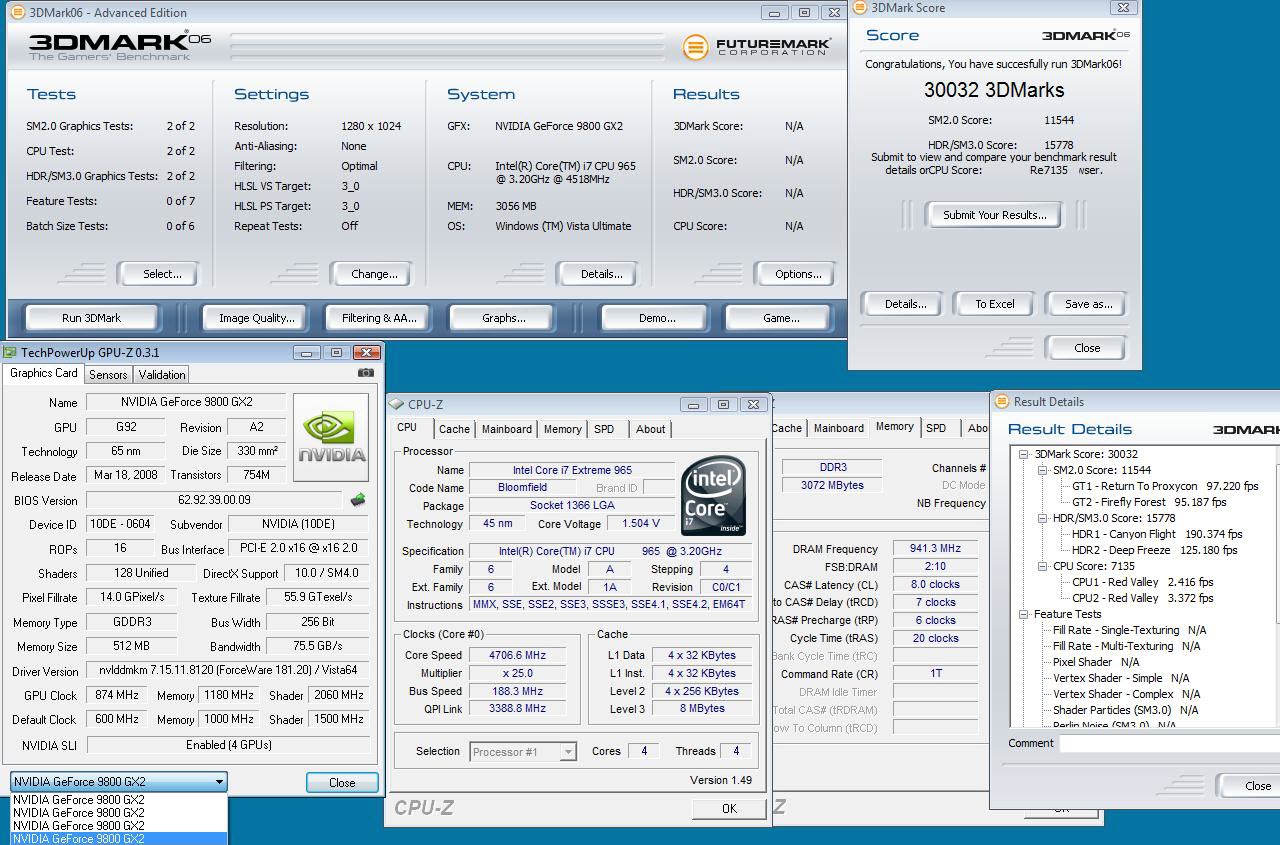Select CPU1 - Red Valley row
Screen dimensions: 1280x845
1142,582
